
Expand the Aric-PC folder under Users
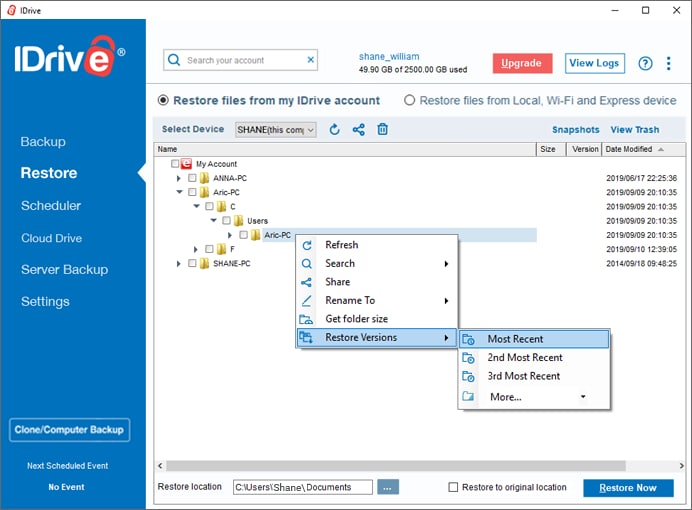(x=229, y=235)
